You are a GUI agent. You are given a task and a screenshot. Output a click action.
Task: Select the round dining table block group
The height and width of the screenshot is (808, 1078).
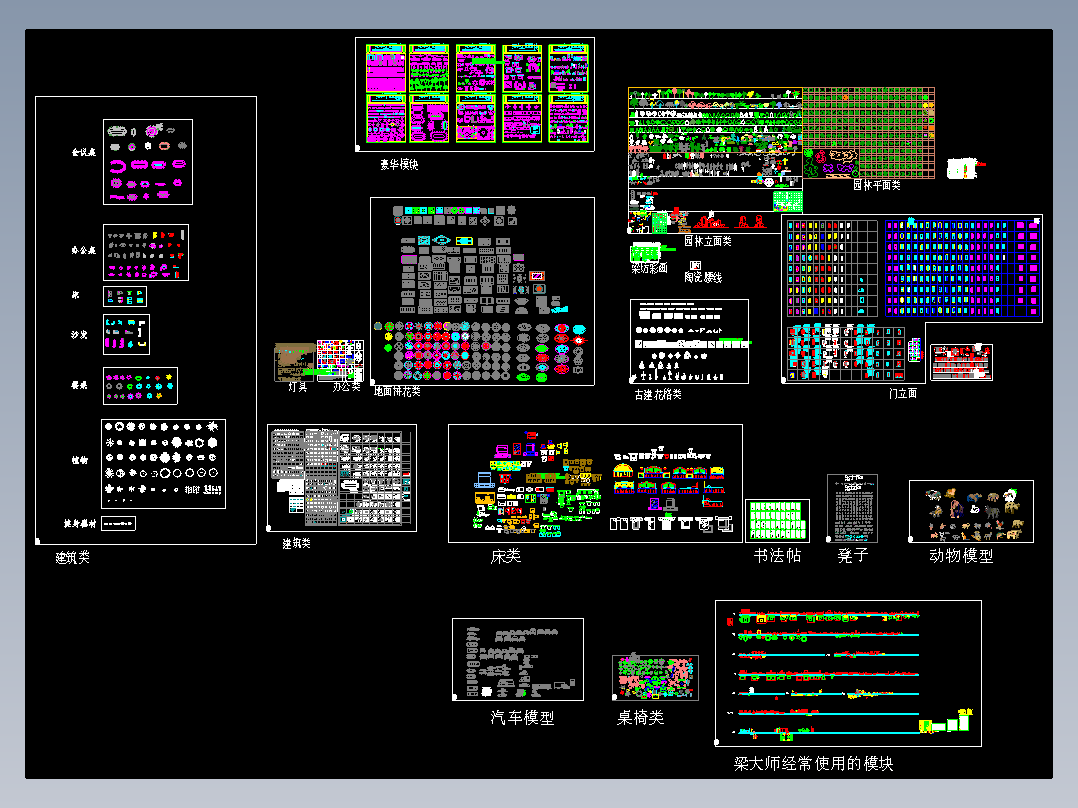[x=140, y=386]
